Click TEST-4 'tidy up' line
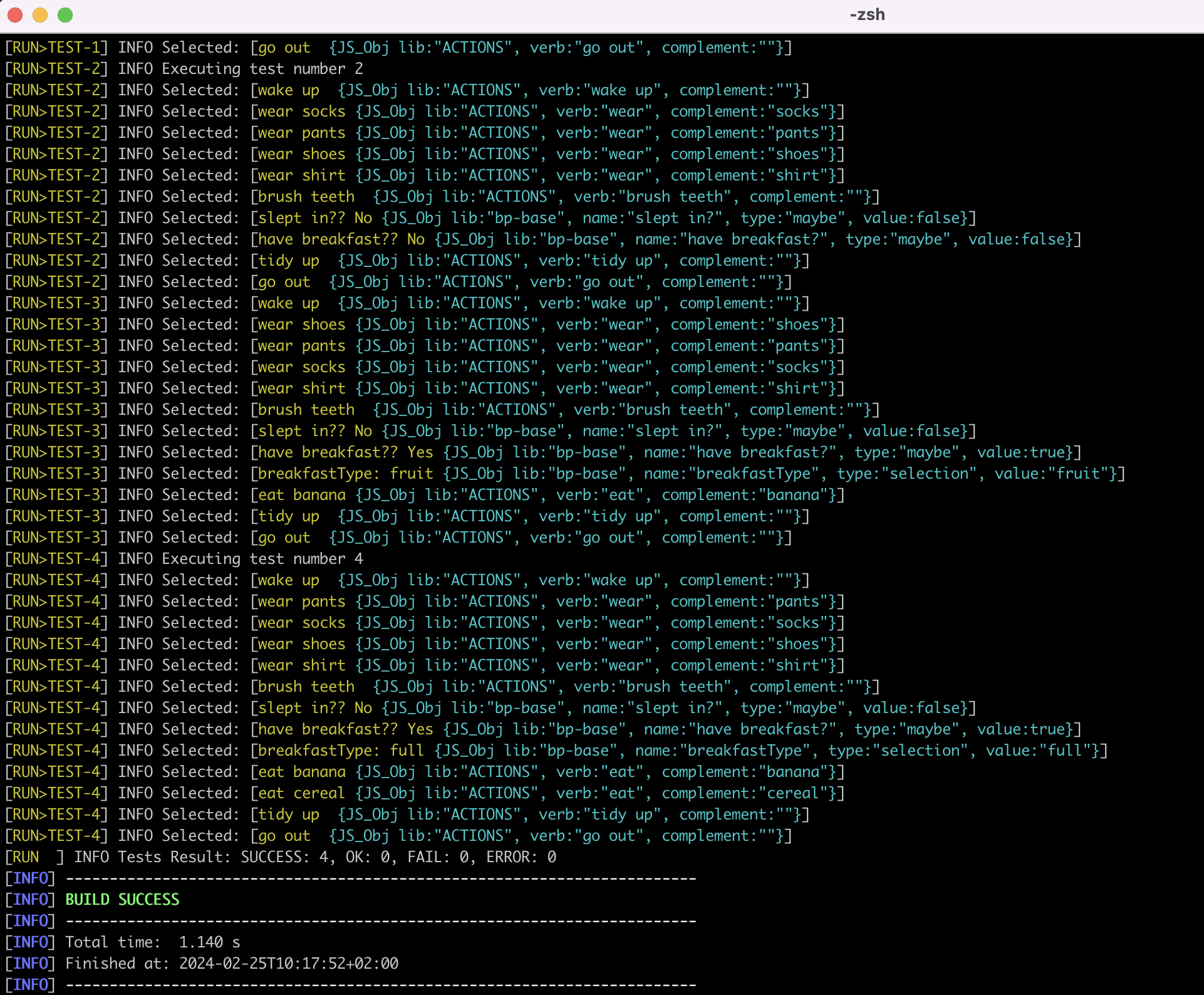Viewport: 1204px width, 995px height. [408, 815]
